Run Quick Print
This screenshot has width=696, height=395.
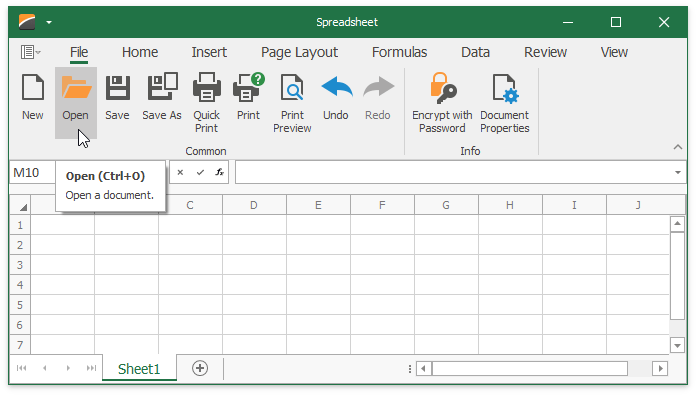click(x=206, y=103)
